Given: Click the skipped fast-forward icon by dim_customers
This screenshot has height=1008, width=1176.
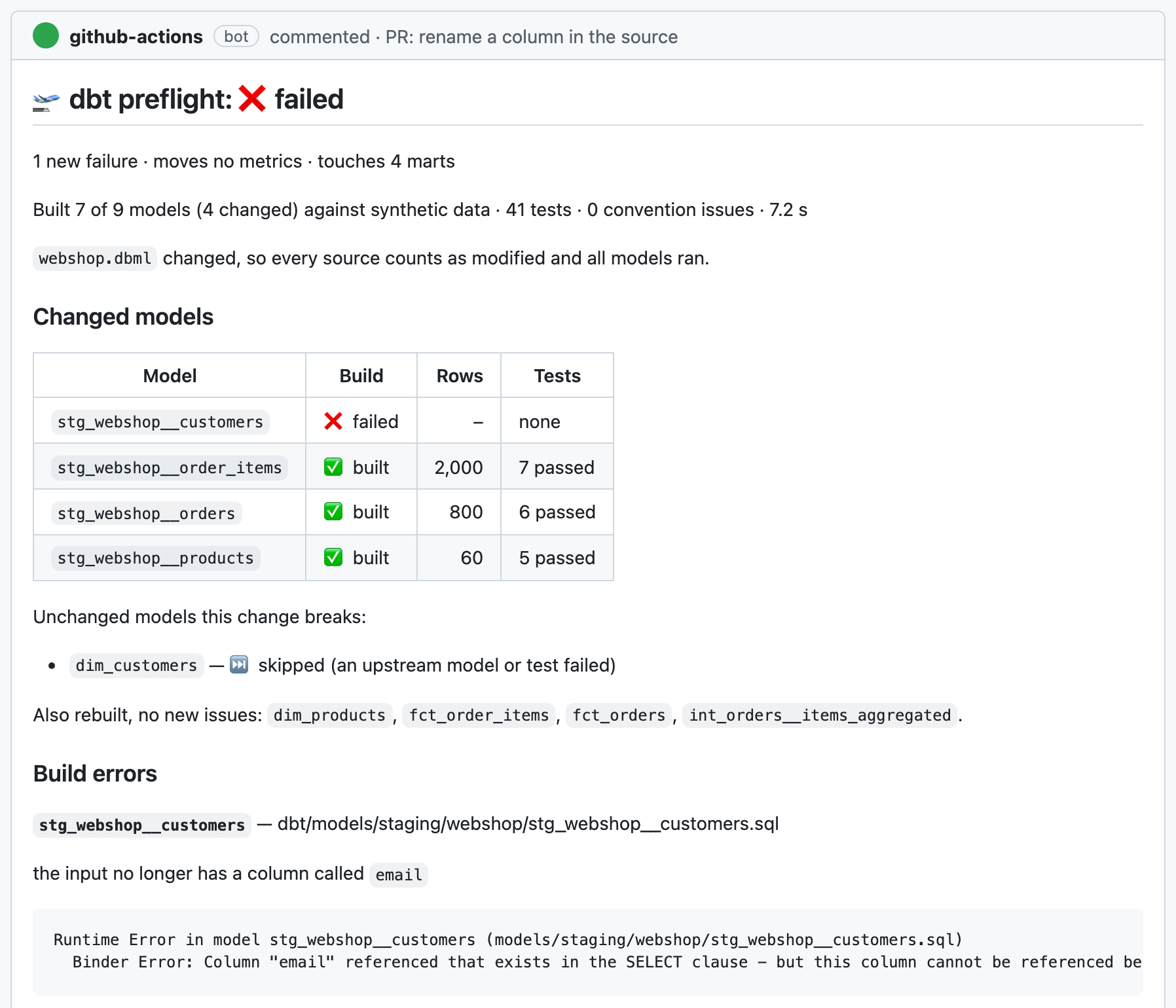Looking at the screenshot, I should (239, 665).
